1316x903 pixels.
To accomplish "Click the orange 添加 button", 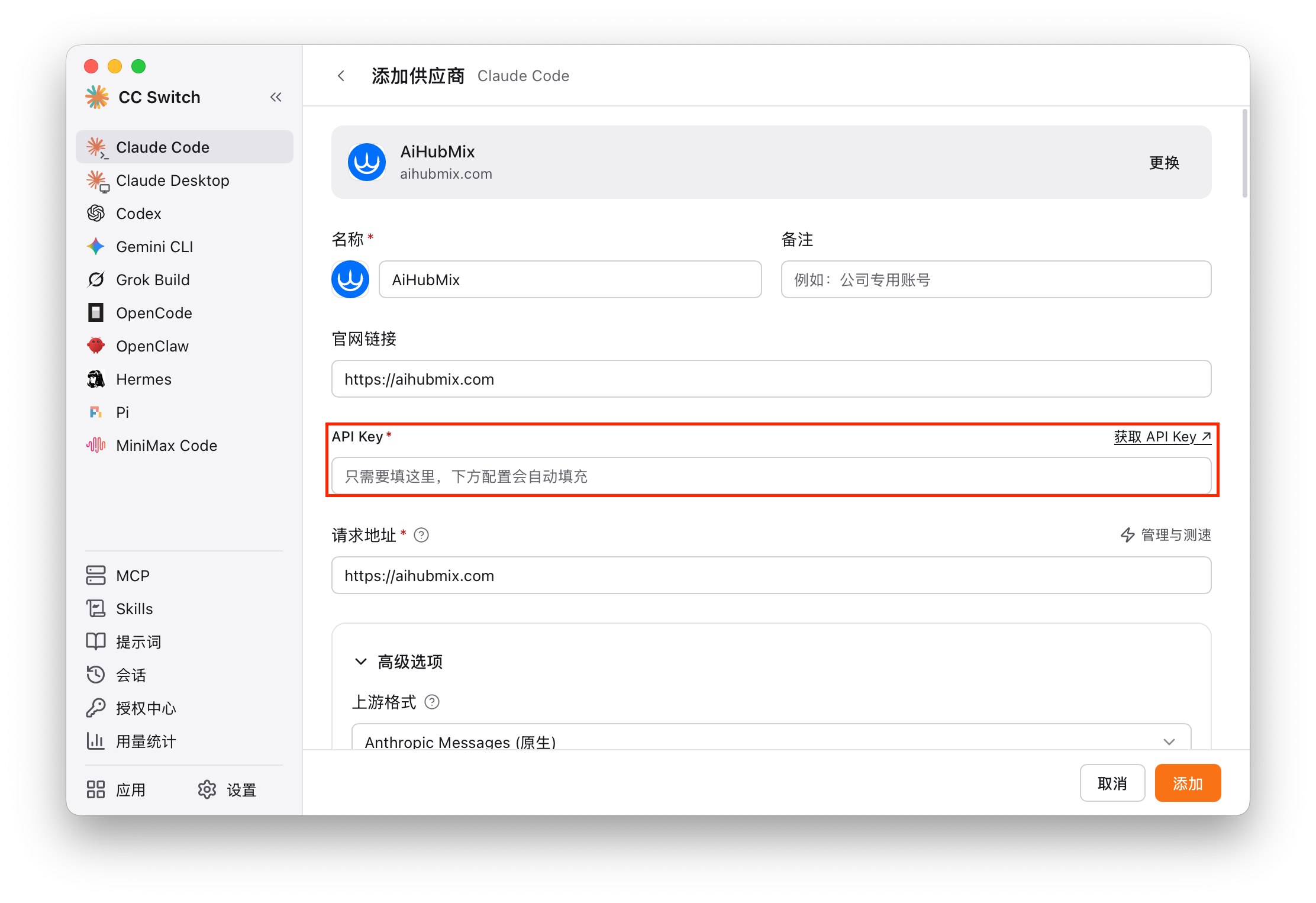I will [x=1188, y=783].
